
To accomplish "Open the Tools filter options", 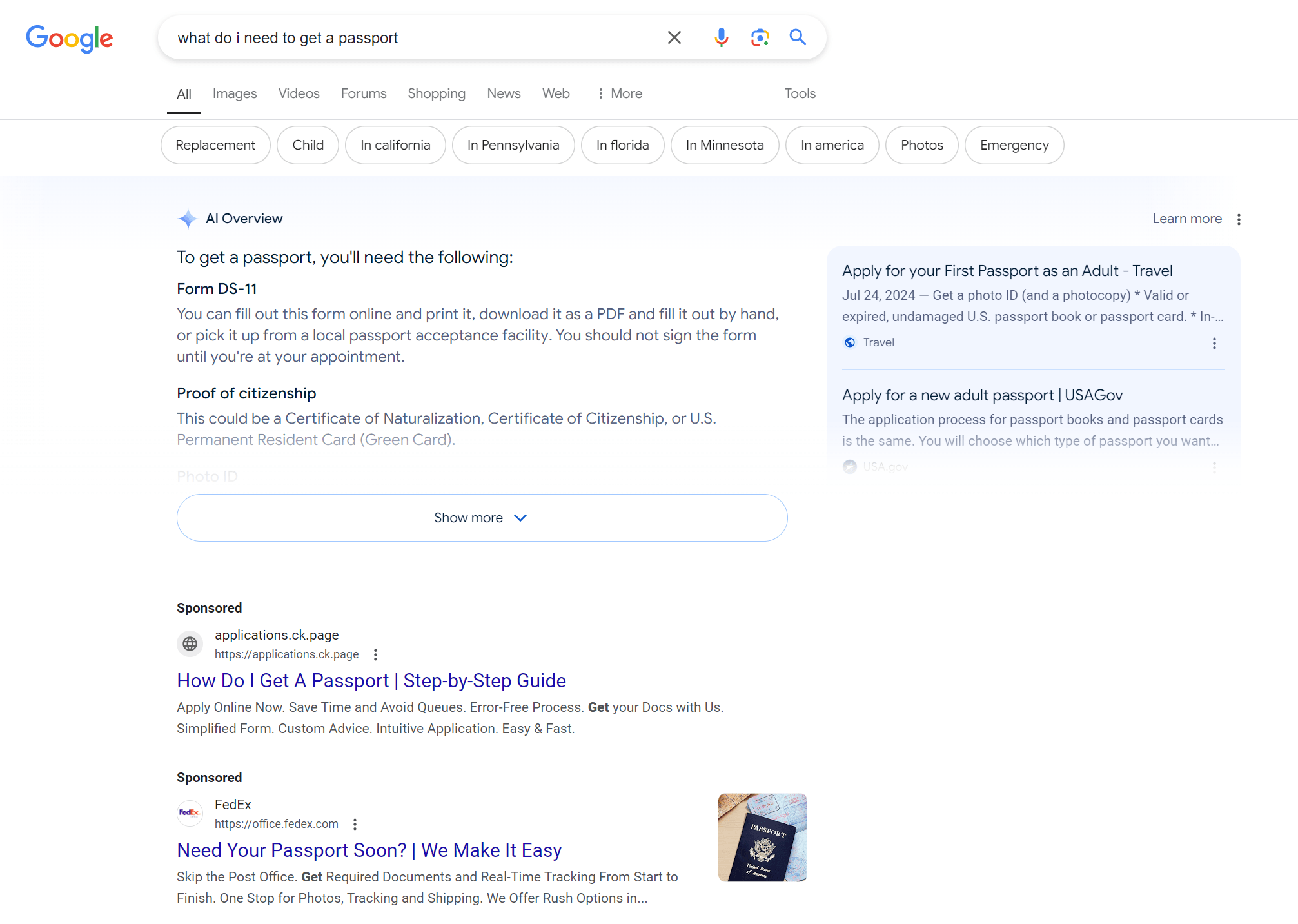I will pyautogui.click(x=800, y=93).
